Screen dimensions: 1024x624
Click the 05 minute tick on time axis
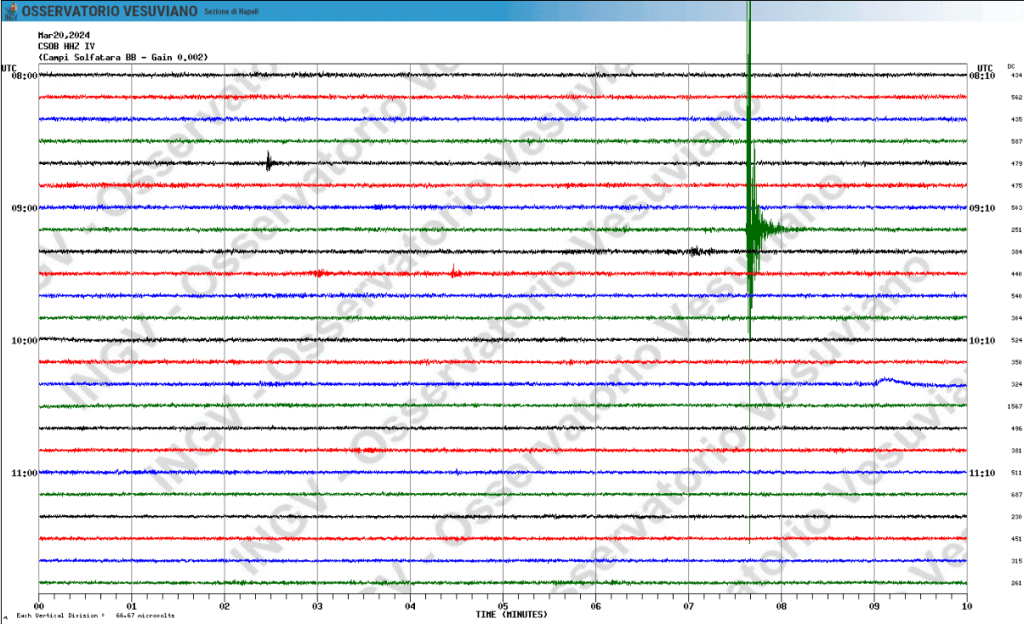503,606
